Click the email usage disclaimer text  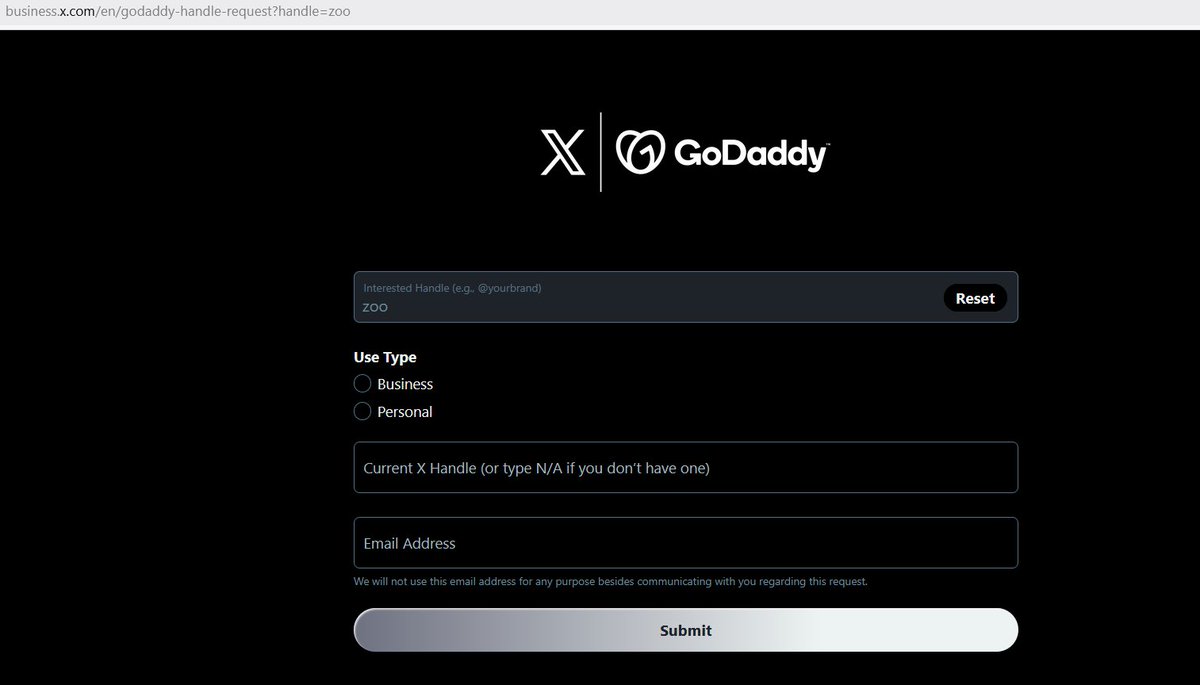(x=611, y=581)
